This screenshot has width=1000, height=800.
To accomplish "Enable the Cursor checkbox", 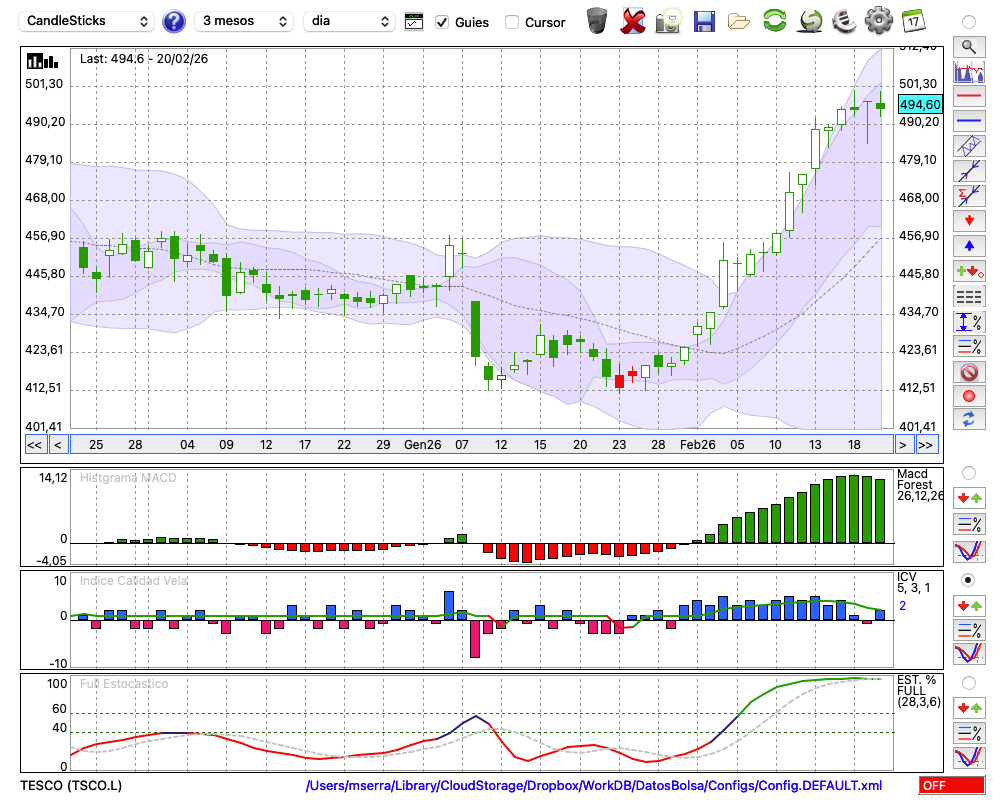I will pos(512,22).
